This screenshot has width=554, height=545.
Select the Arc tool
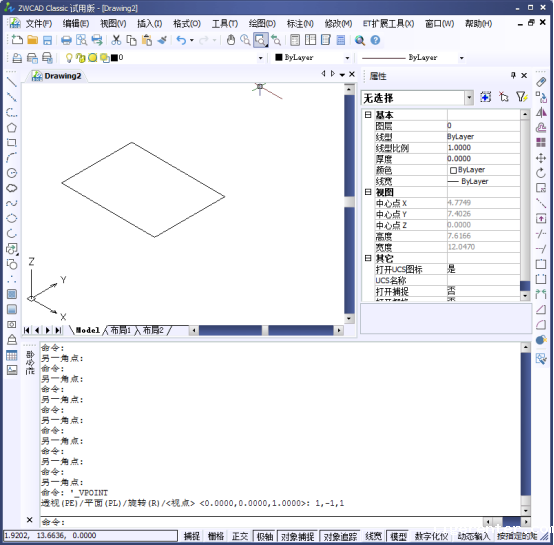pos(12,158)
